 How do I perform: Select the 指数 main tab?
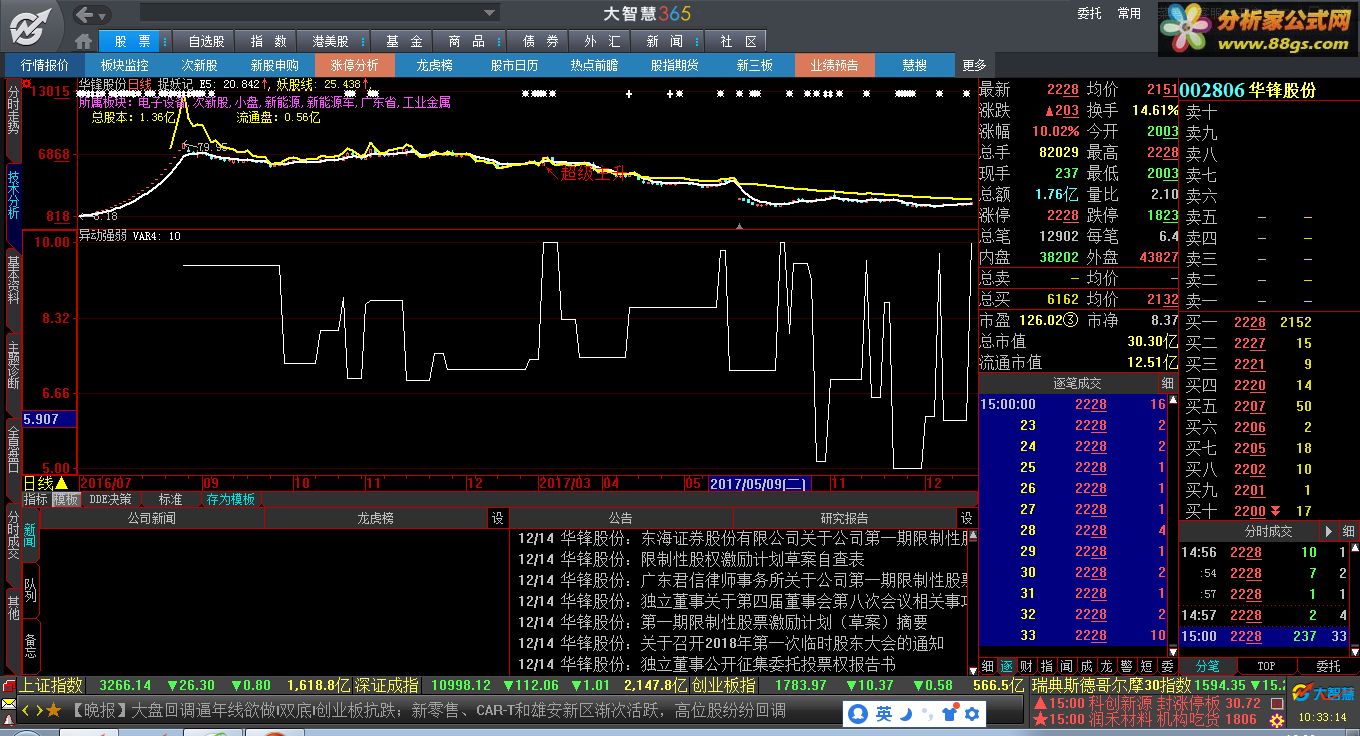(x=268, y=41)
